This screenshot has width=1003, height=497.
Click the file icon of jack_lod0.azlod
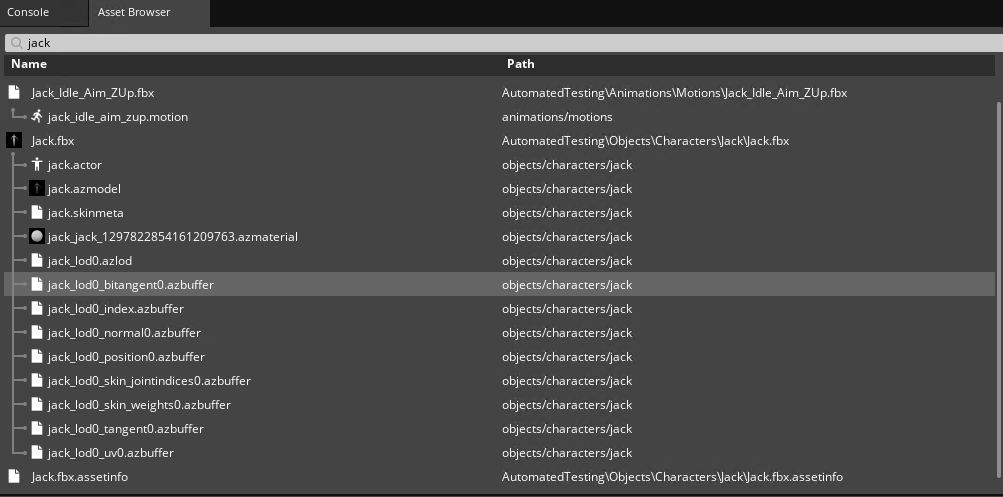click(37, 260)
